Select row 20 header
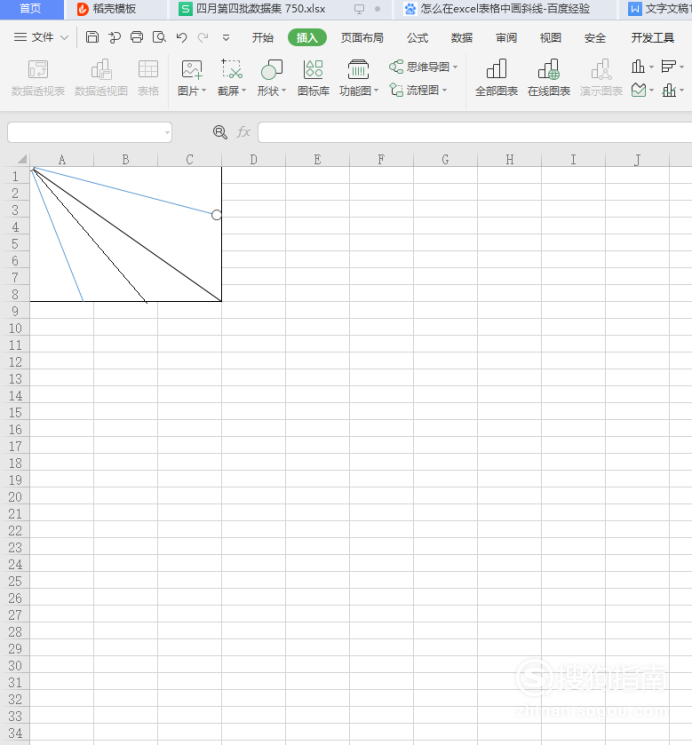 (15, 497)
